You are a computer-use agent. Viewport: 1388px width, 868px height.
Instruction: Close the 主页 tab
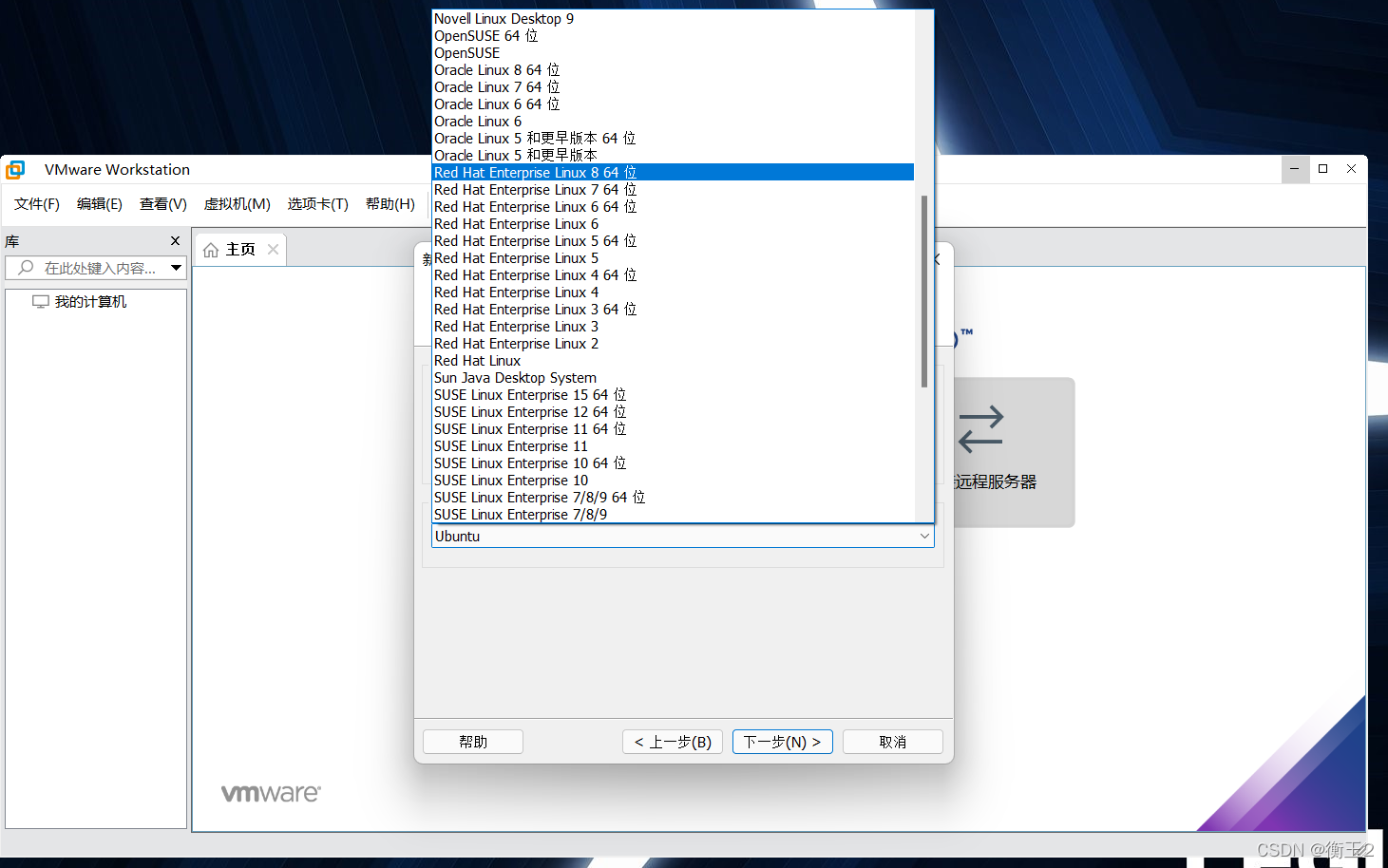tap(274, 250)
